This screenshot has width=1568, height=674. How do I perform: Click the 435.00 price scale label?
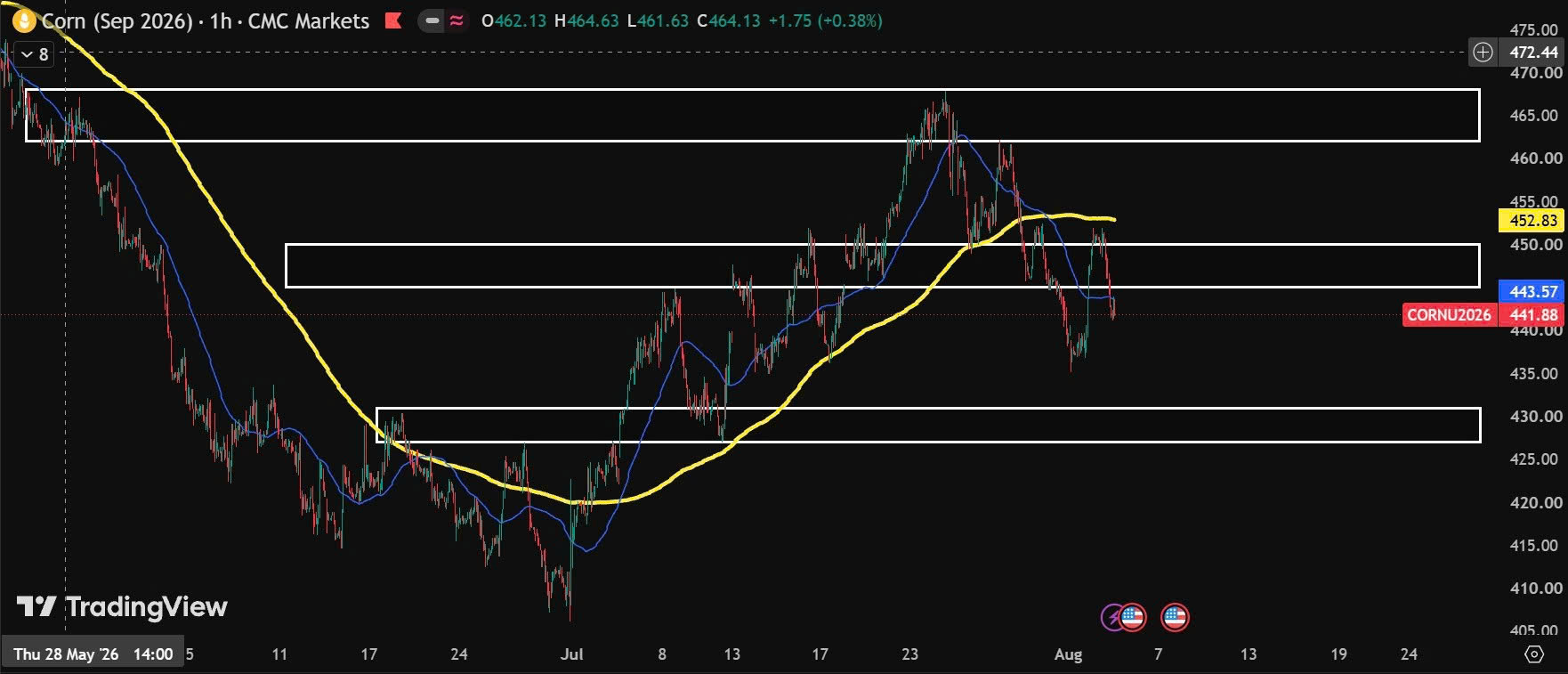(x=1533, y=374)
